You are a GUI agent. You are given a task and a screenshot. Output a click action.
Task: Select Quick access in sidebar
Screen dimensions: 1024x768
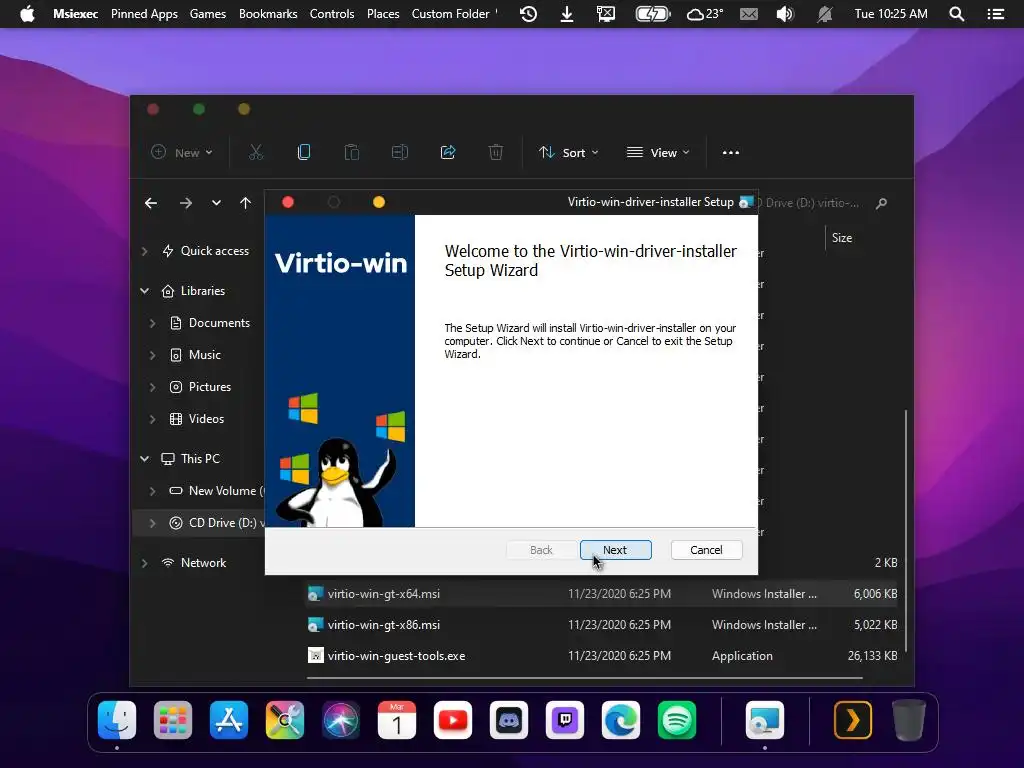205,251
